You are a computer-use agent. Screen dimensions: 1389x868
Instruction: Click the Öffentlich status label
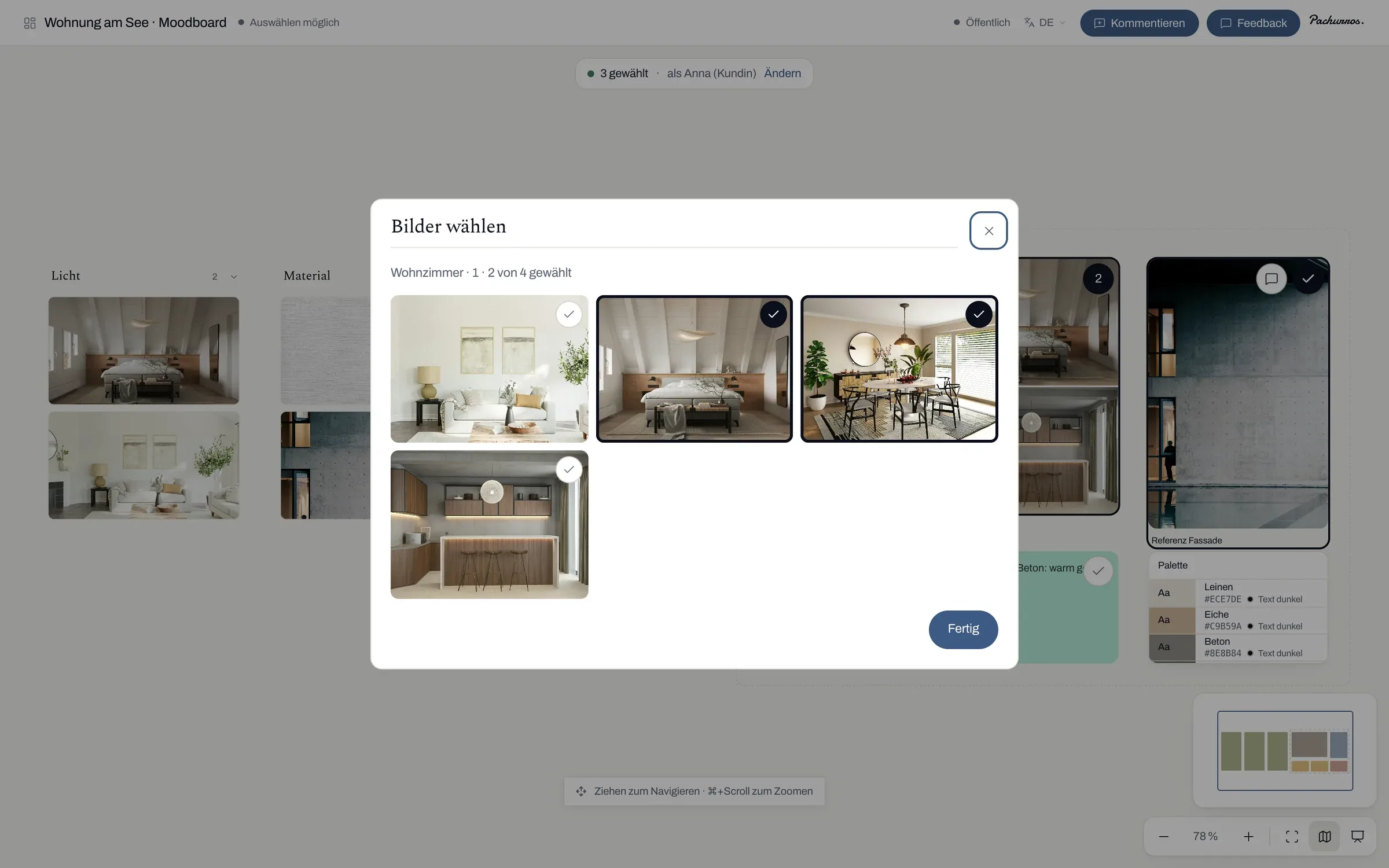point(982,23)
